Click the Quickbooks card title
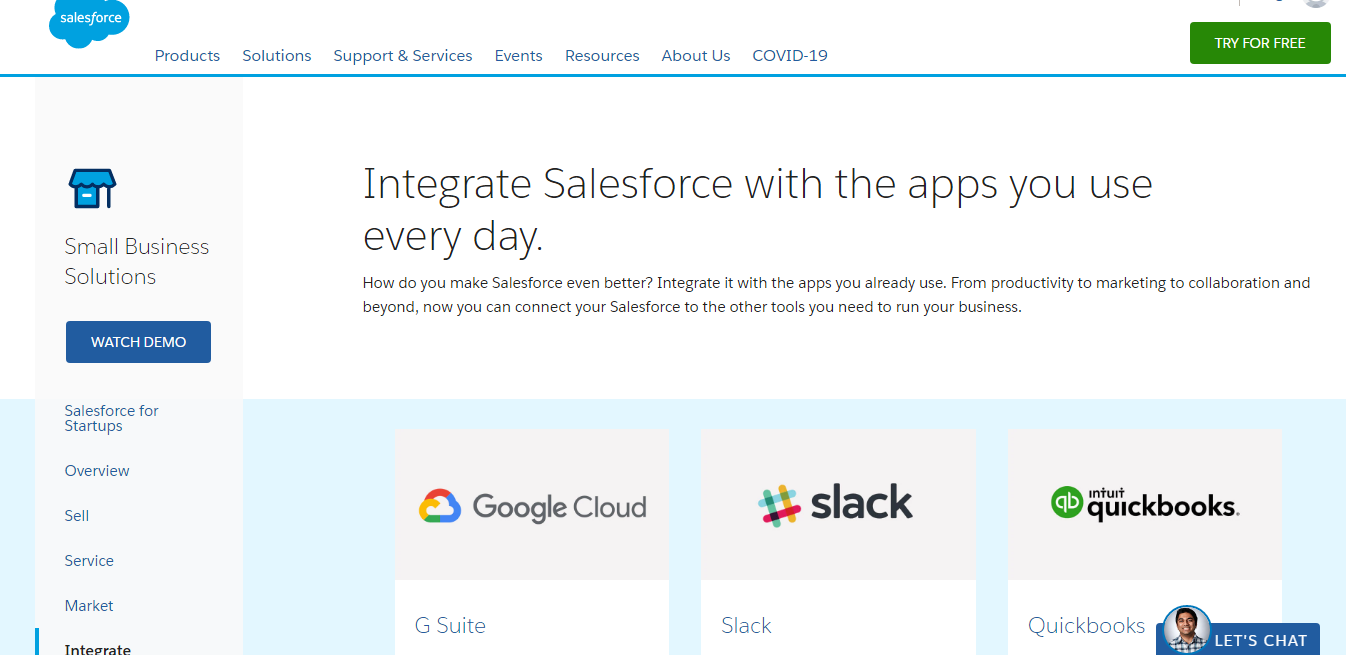This screenshot has width=1346, height=655. 1087,626
